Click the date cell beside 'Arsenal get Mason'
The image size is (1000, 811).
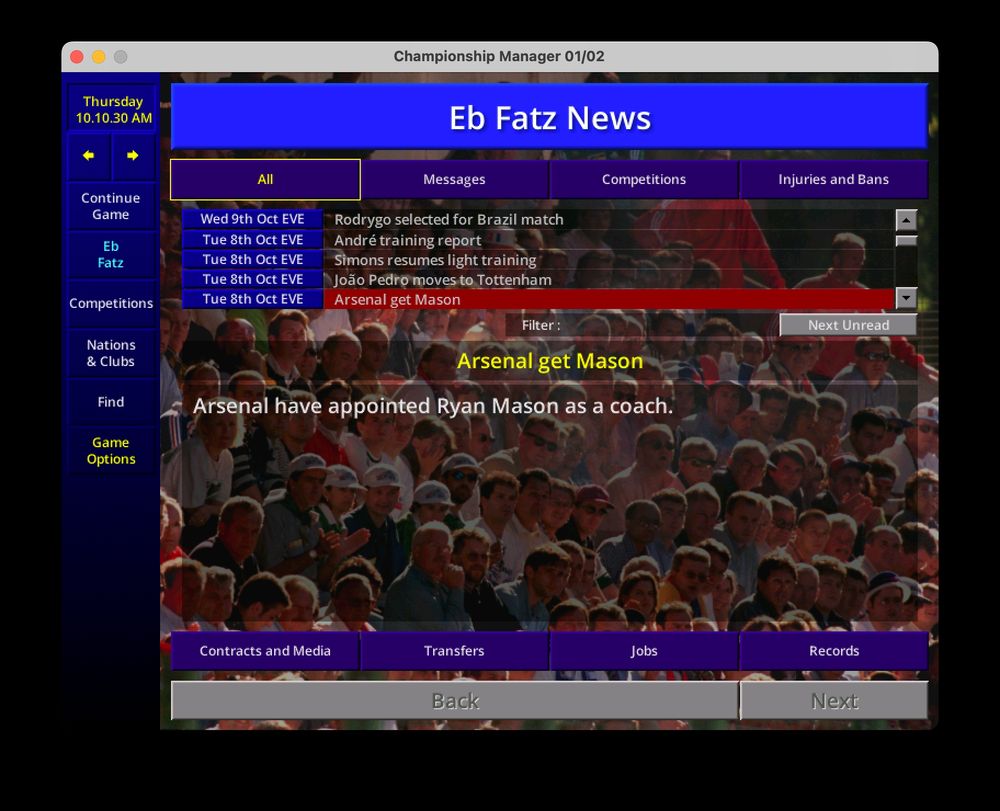253,299
